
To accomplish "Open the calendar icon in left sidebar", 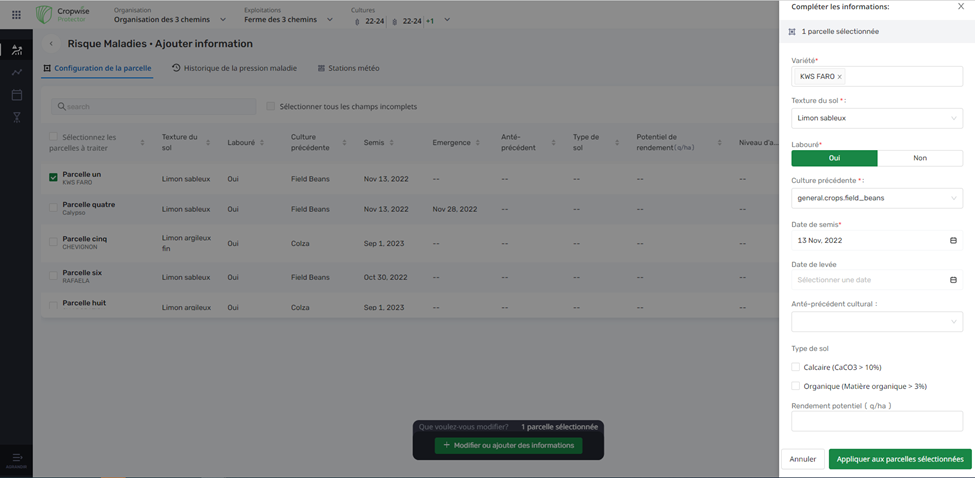I will pos(16,95).
